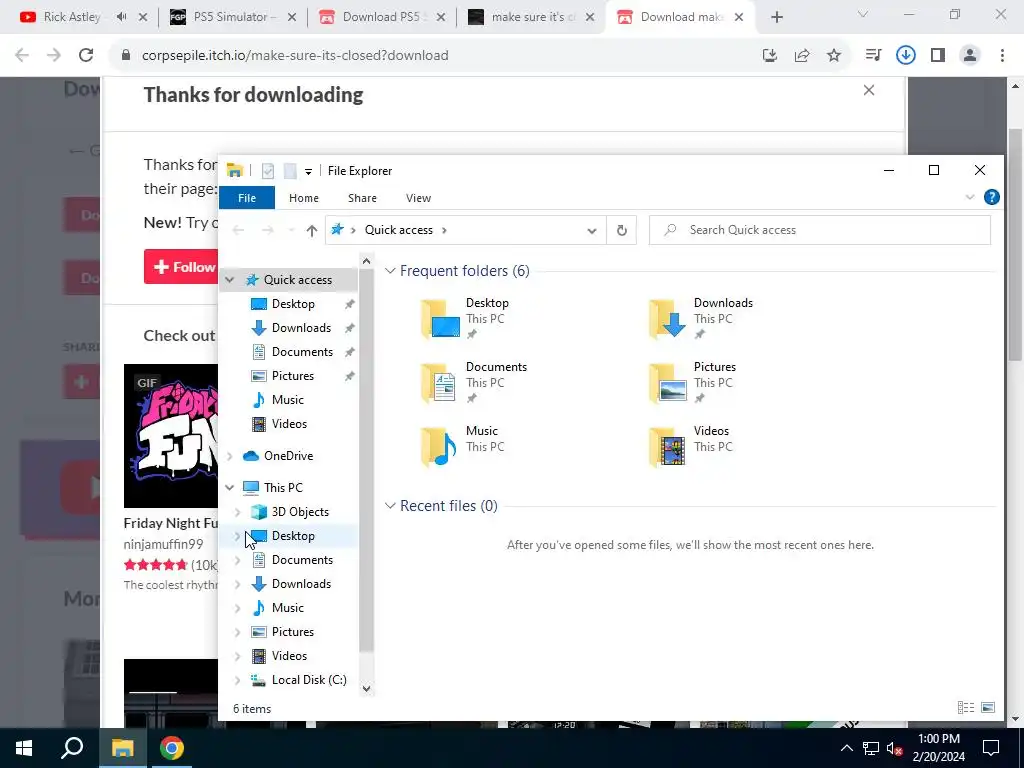Click the Properties quick access toolbar icon
This screenshot has height=768, width=1024.
(268, 171)
